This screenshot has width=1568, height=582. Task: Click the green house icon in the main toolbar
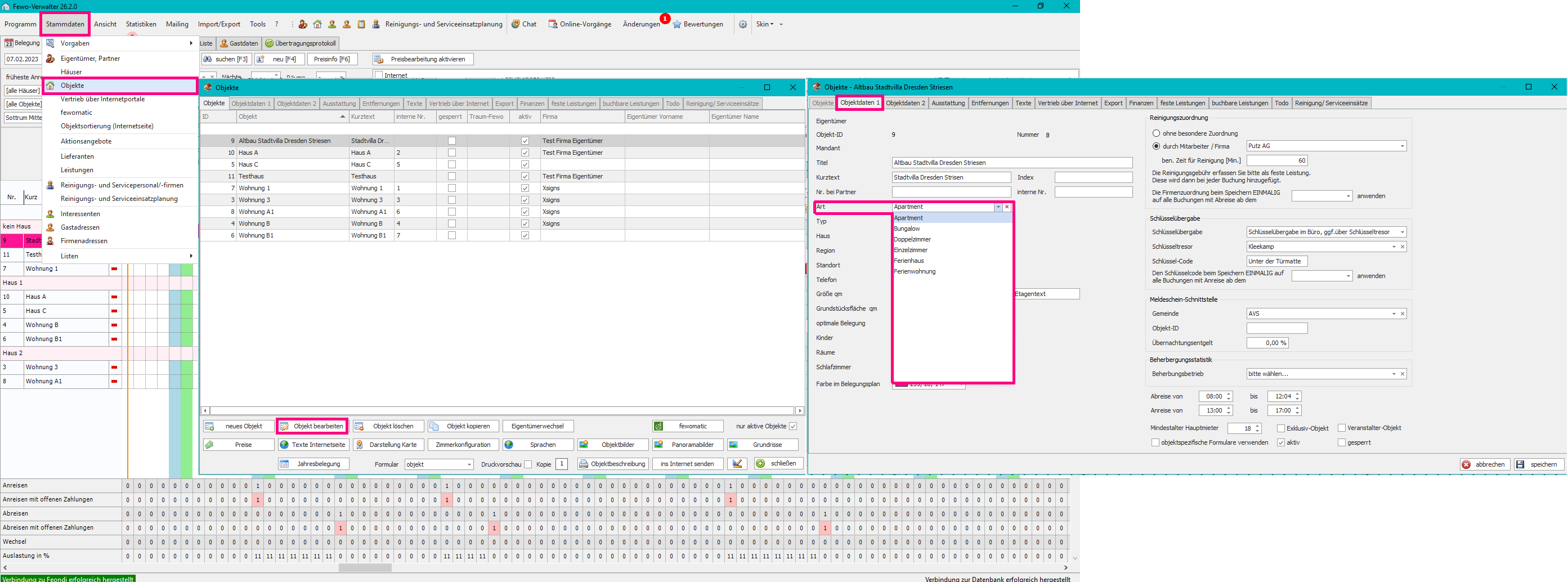pyautogui.click(x=317, y=24)
